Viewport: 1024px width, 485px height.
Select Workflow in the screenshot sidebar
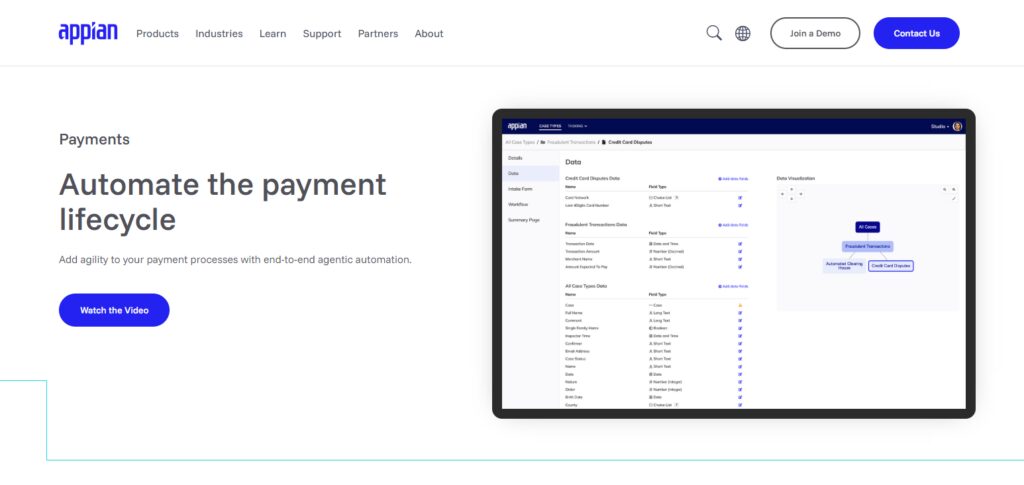tap(531, 204)
